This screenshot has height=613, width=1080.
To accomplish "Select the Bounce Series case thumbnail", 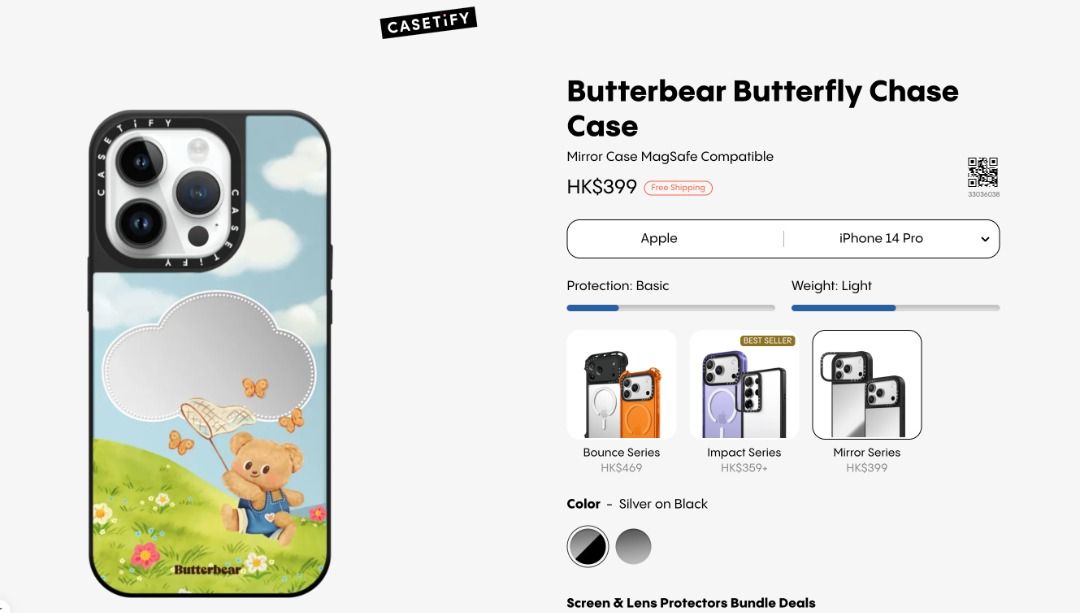I will point(621,384).
